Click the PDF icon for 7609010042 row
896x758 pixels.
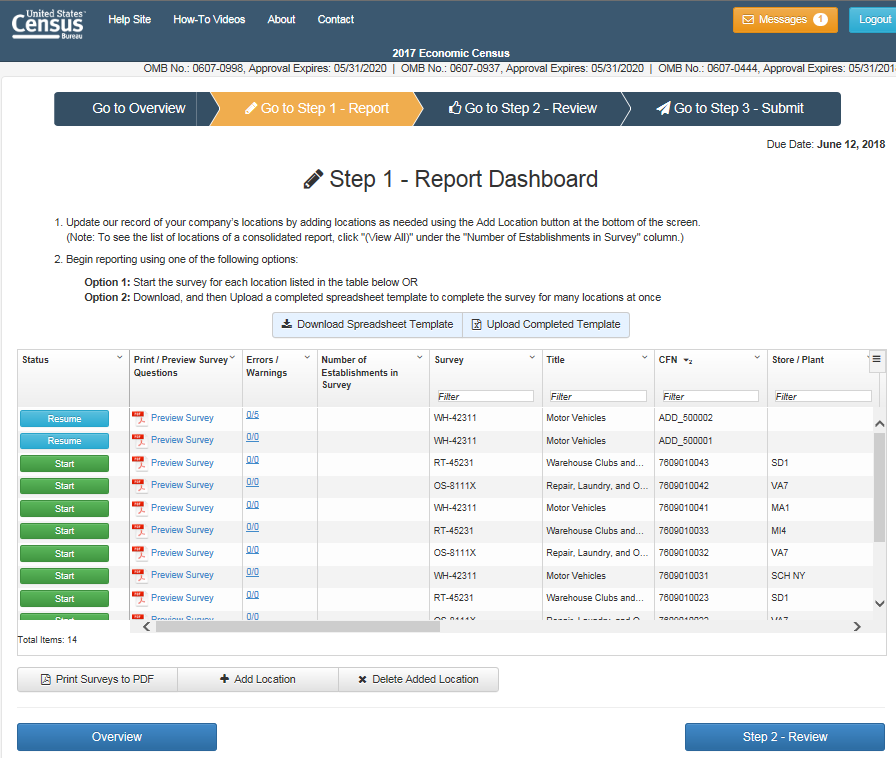point(139,485)
